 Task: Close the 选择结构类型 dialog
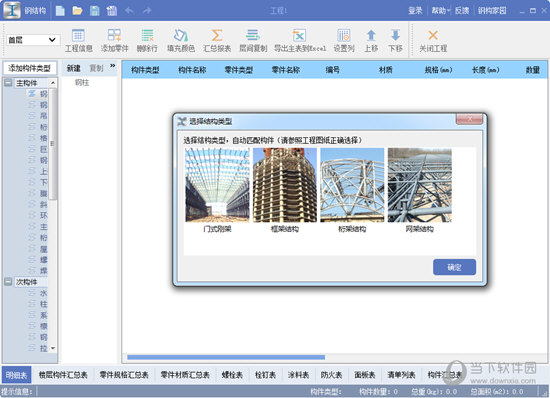pos(469,119)
